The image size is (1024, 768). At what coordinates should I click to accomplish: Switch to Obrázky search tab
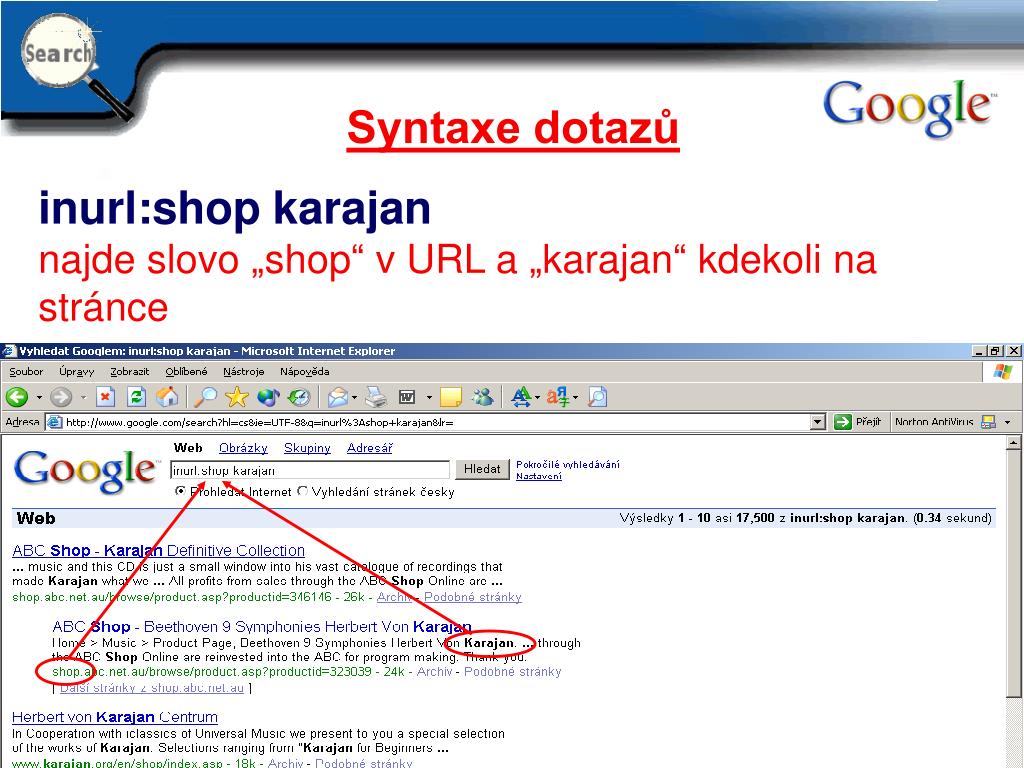244,448
